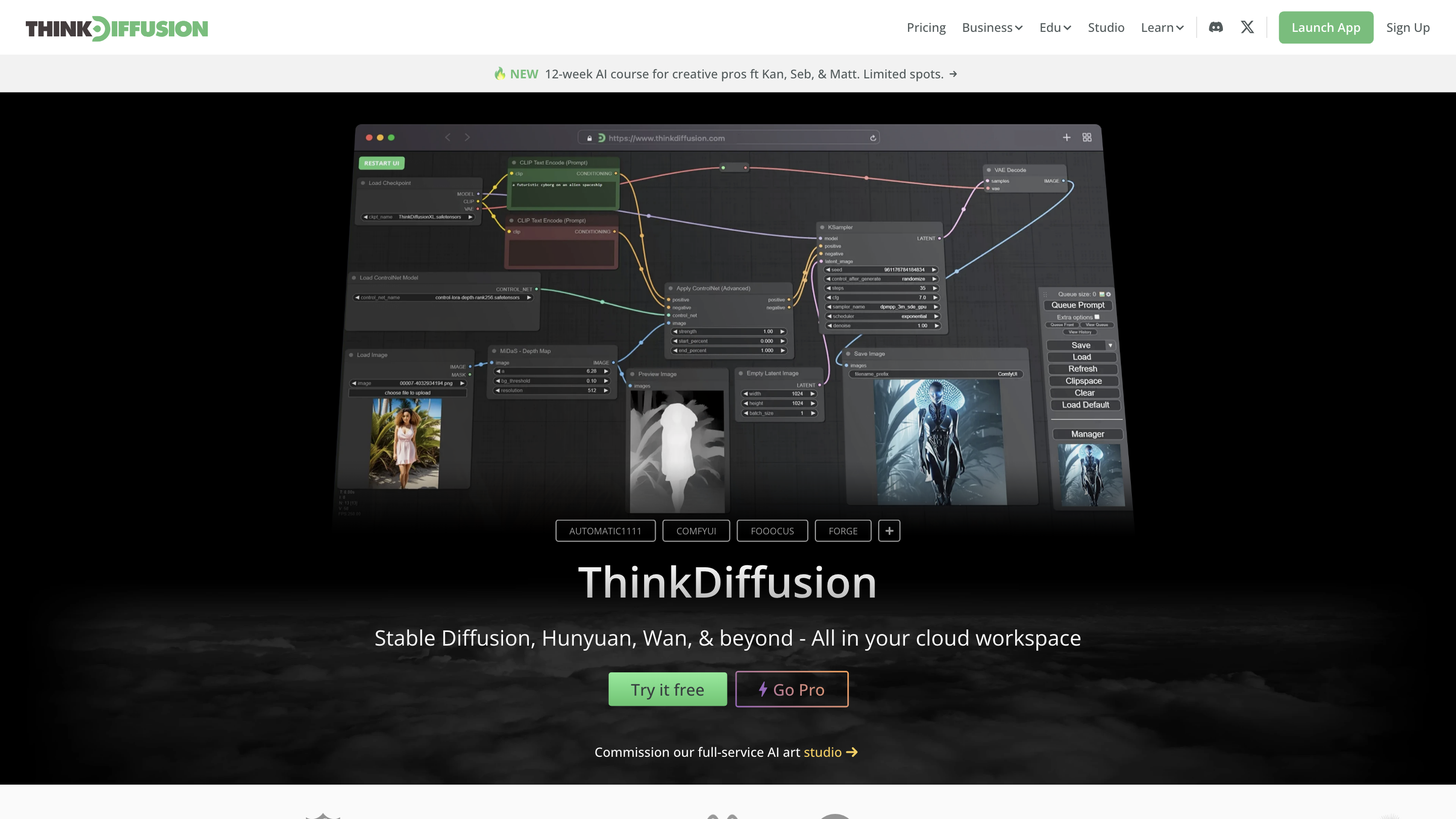Open the ThinkDiffusion Discord via its icon
The height and width of the screenshot is (819, 1456).
pyautogui.click(x=1216, y=27)
